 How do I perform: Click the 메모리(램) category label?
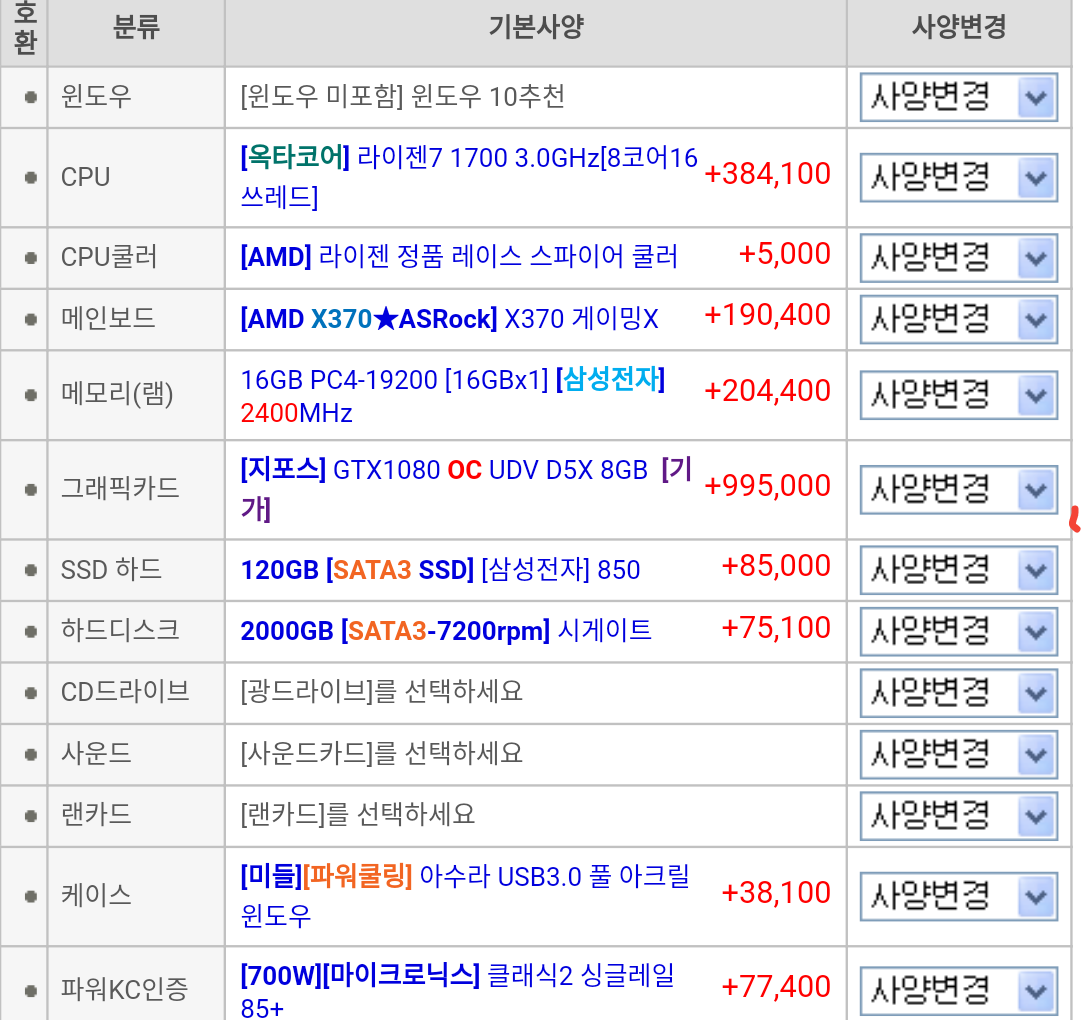[x=117, y=394]
